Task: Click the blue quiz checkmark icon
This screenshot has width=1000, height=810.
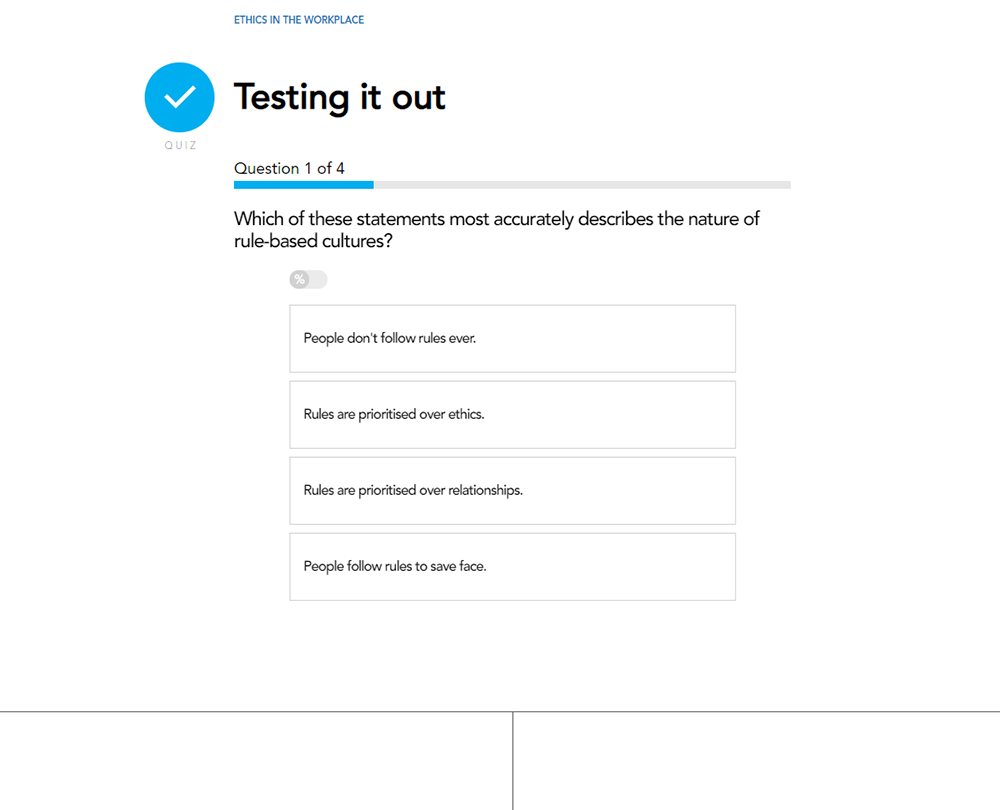Action: coord(179,97)
